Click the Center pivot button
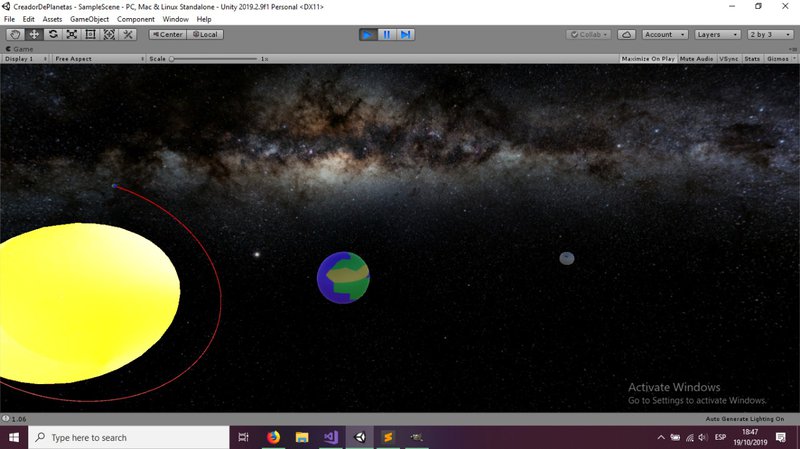Image resolution: width=800 pixels, height=449 pixels. tap(167, 34)
